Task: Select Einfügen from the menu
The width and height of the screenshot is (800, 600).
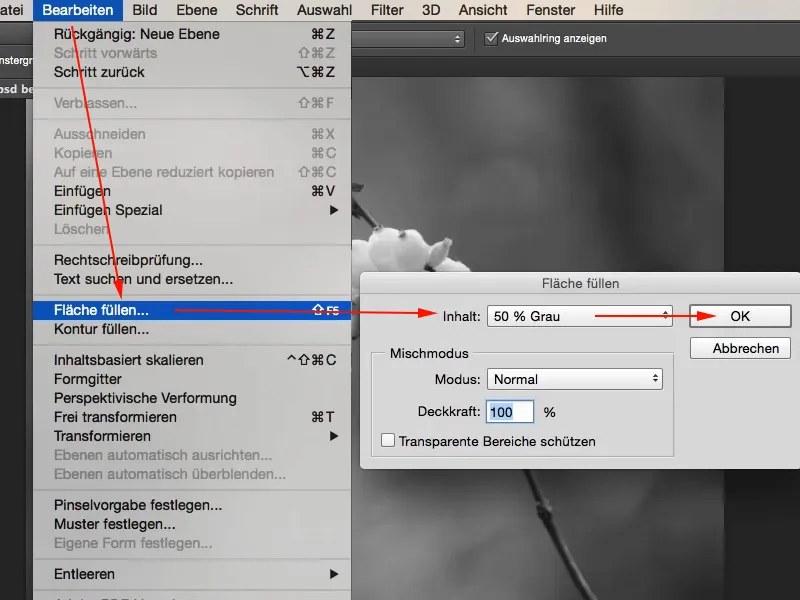Action: tap(192, 191)
